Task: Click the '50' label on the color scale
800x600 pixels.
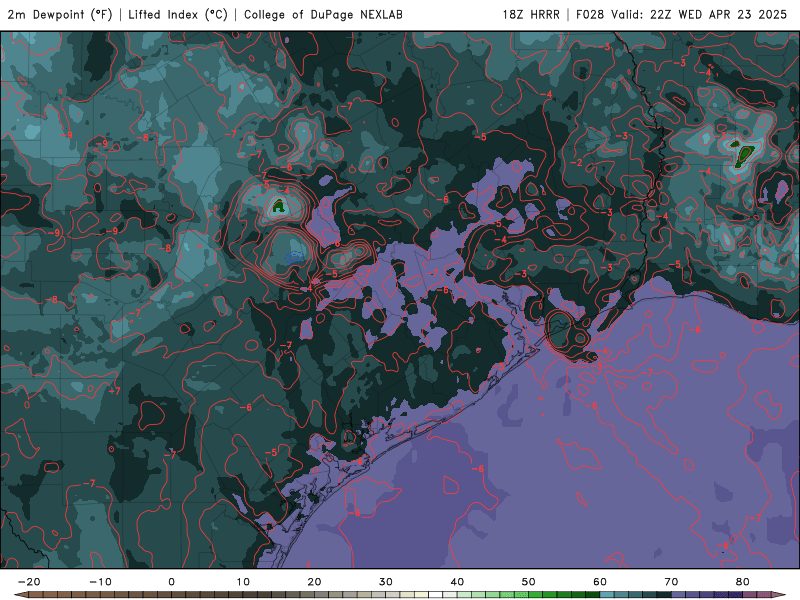Action: point(529,582)
